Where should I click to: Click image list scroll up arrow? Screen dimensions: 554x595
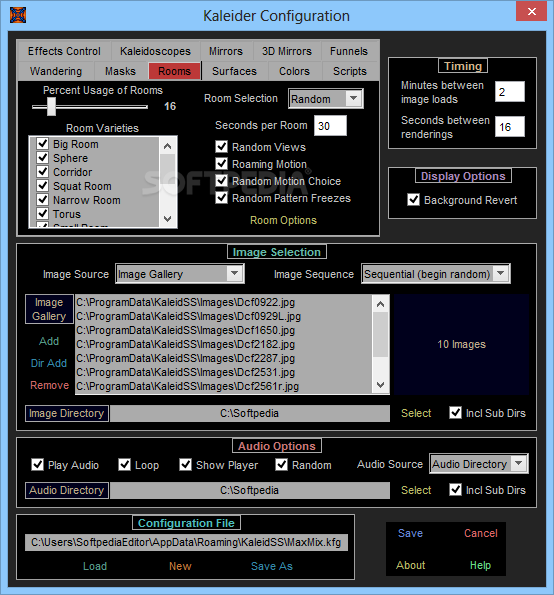(x=381, y=304)
